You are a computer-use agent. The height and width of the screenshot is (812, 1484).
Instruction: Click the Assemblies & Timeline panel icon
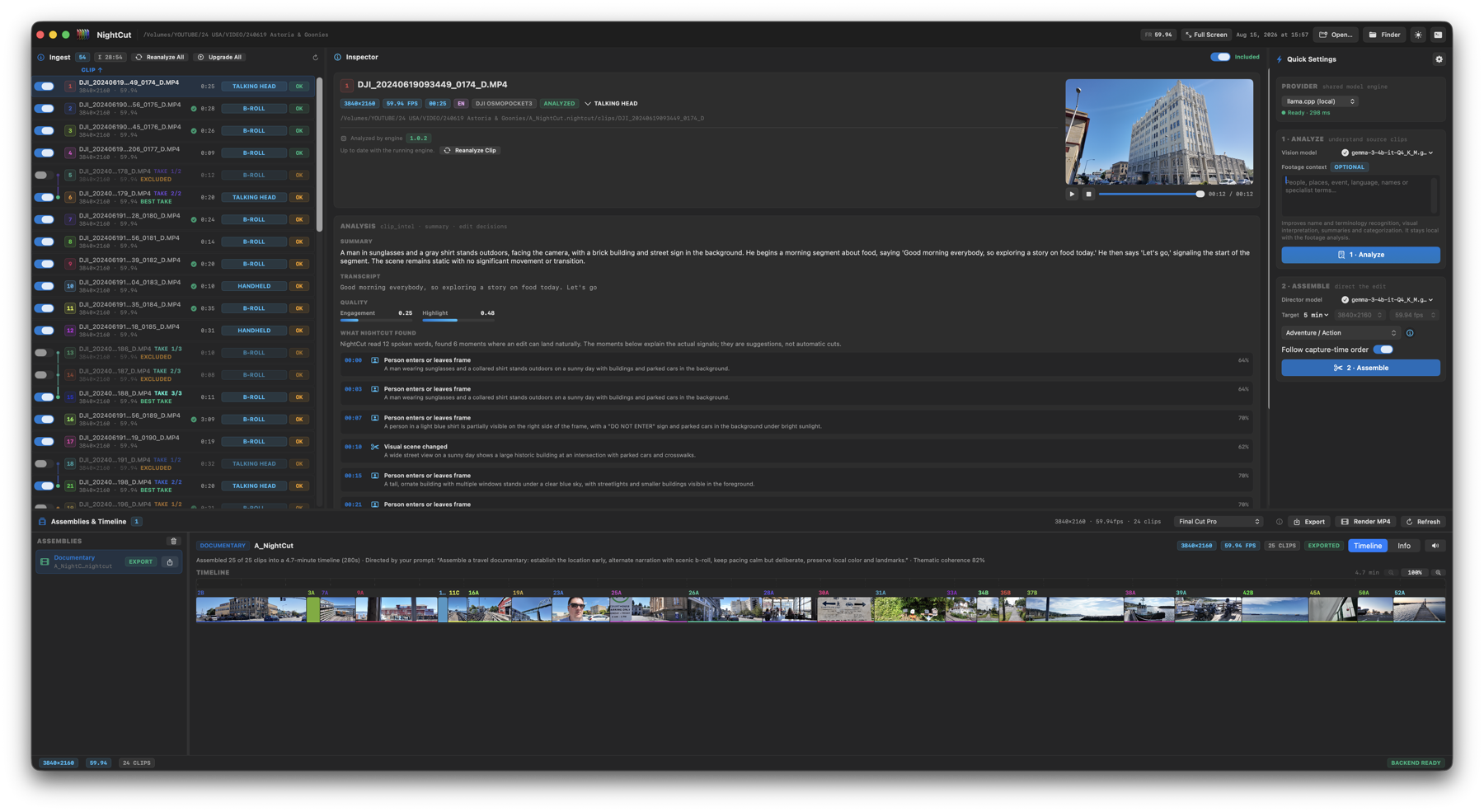[x=42, y=522]
